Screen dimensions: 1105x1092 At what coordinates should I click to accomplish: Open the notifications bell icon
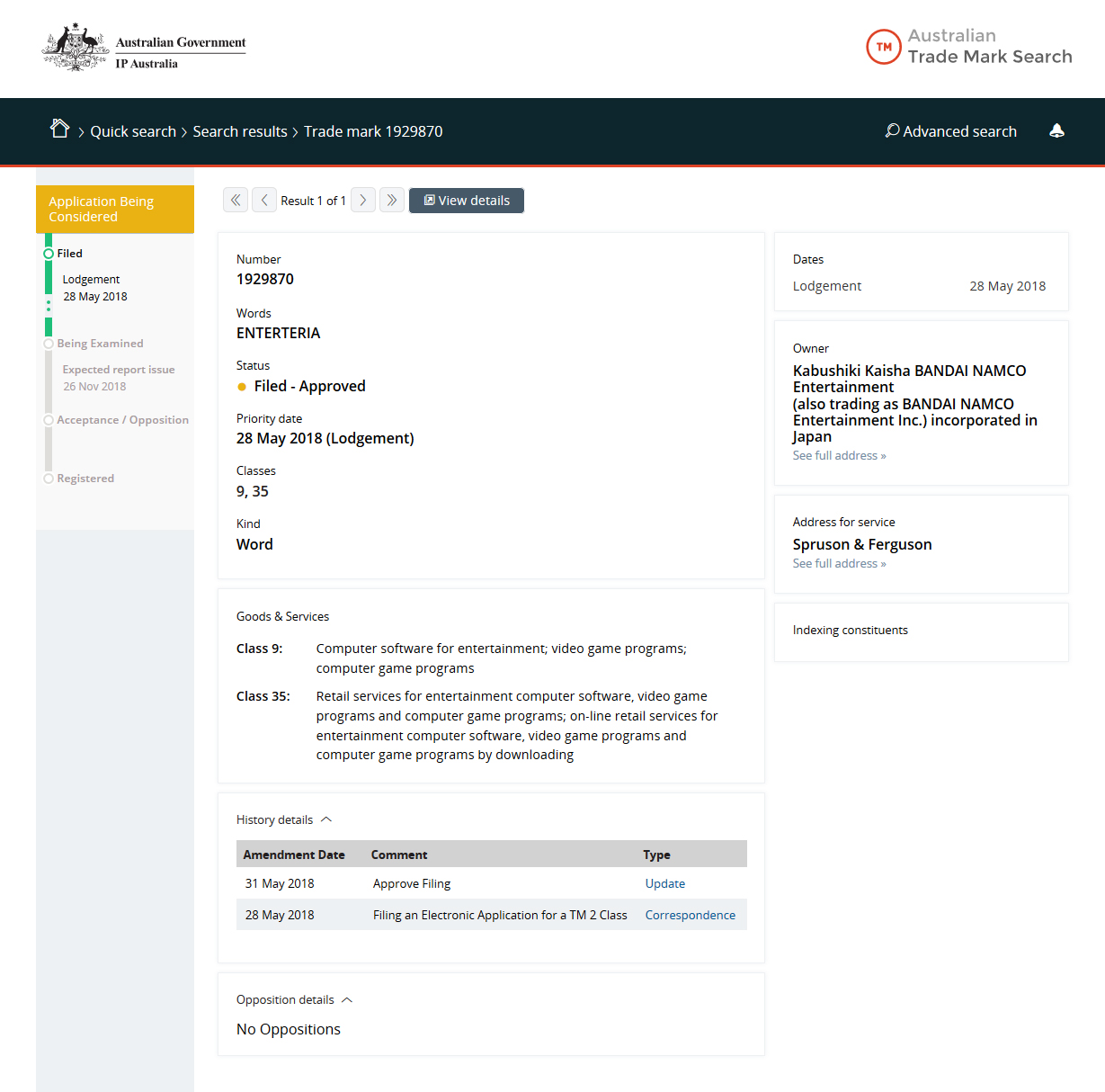[x=1057, y=131]
